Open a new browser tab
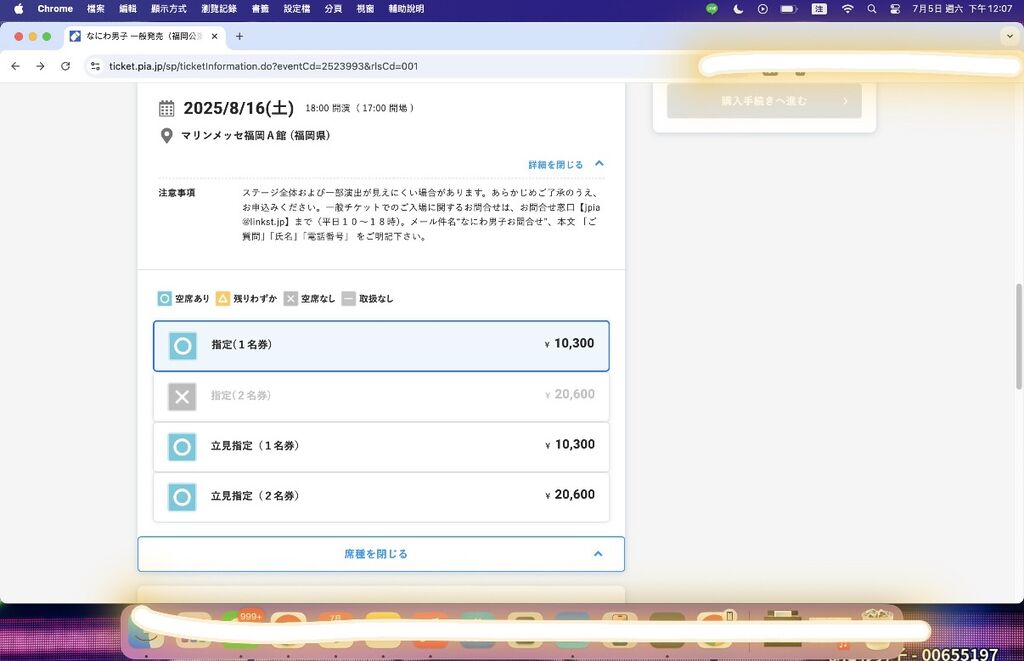Screen dimensions: 1024x661 coord(240,36)
